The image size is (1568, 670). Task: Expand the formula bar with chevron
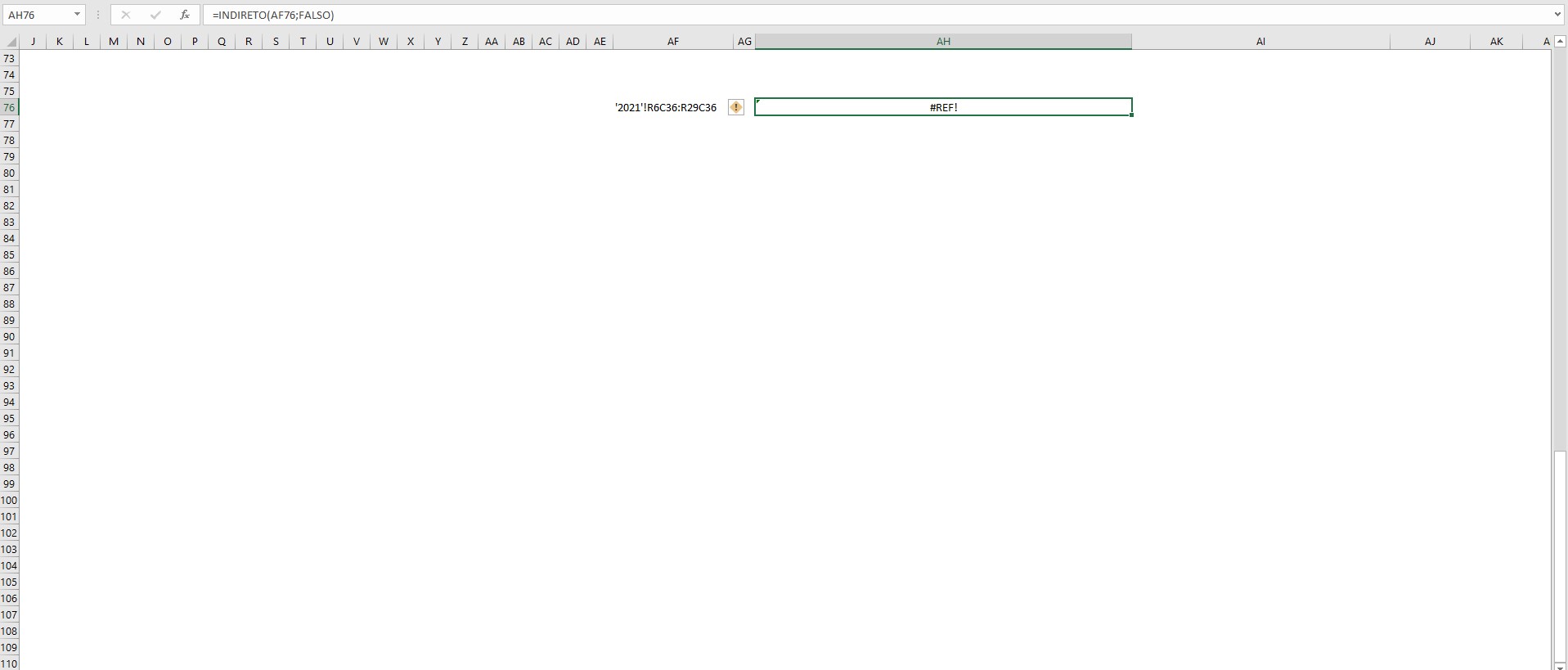pos(1557,15)
